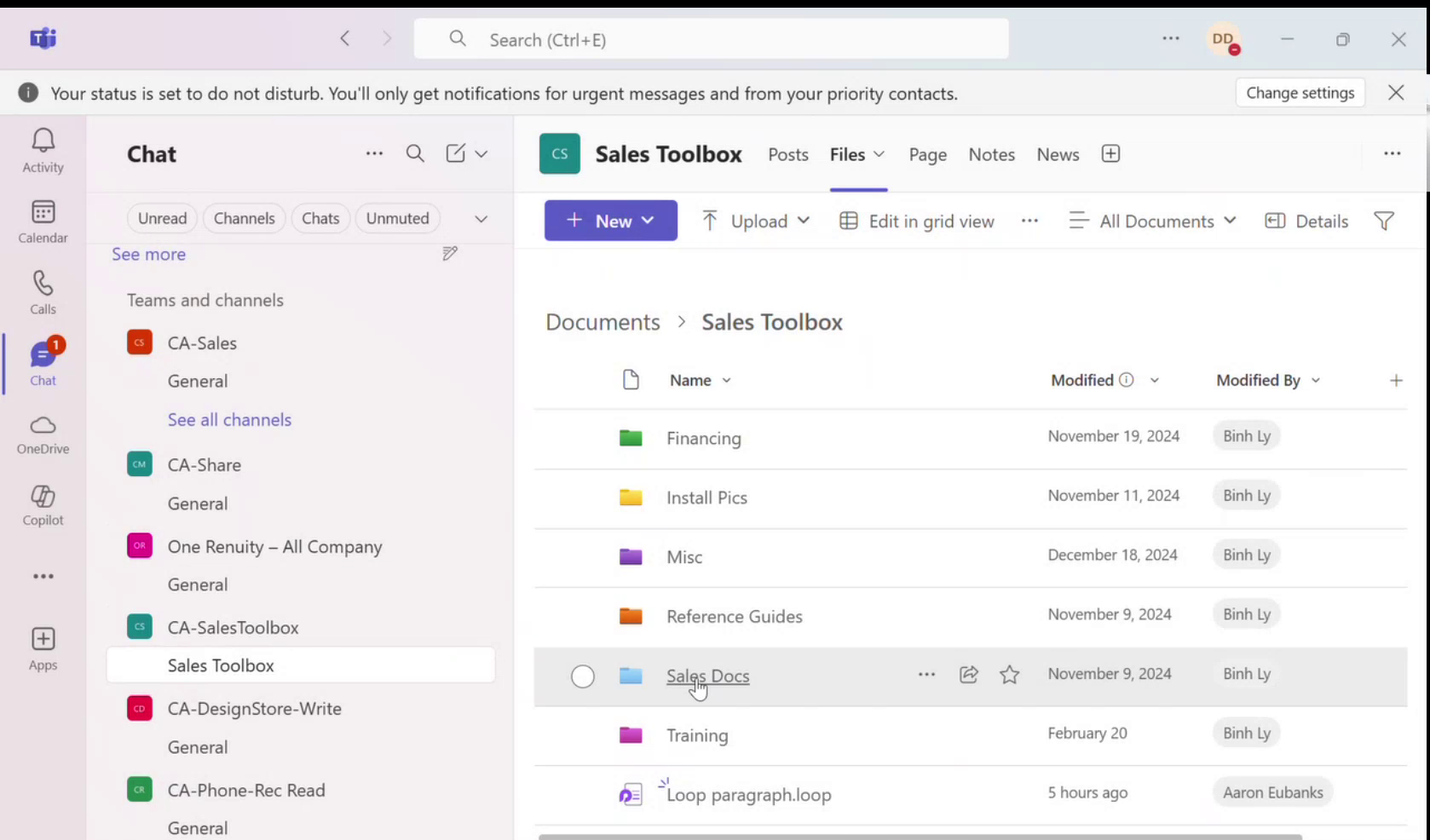This screenshot has height=840, width=1430.
Task: Open the filter funnel icon
Action: tap(1382, 221)
